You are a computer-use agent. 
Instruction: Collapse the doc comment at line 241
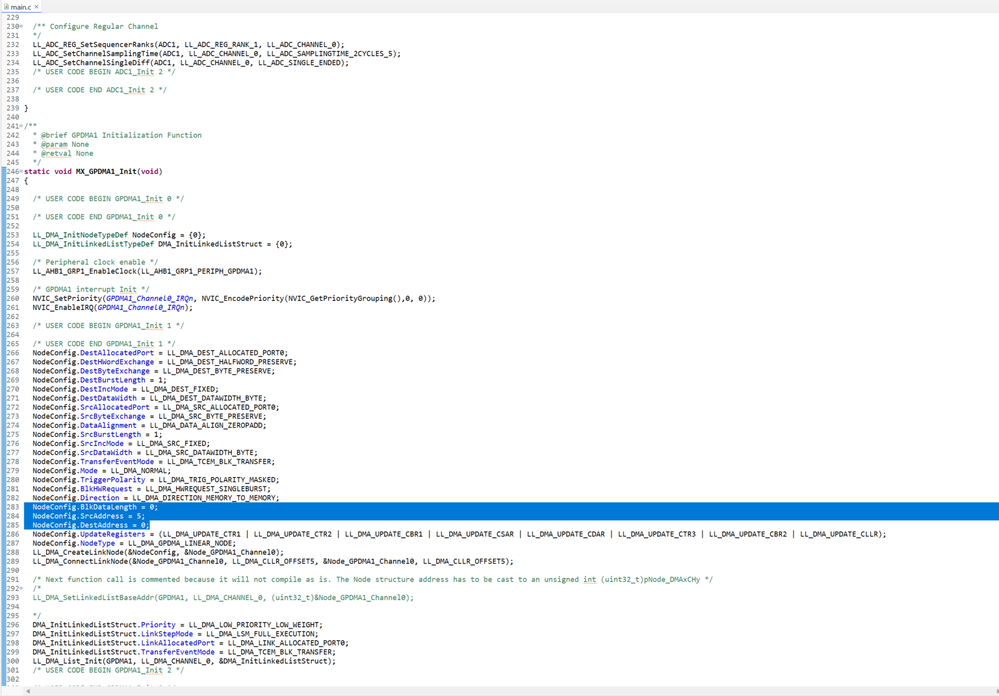click(x=22, y=126)
